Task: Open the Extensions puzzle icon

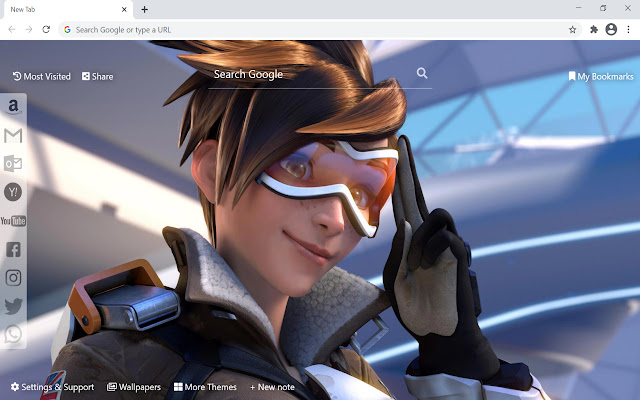Action: click(x=594, y=29)
